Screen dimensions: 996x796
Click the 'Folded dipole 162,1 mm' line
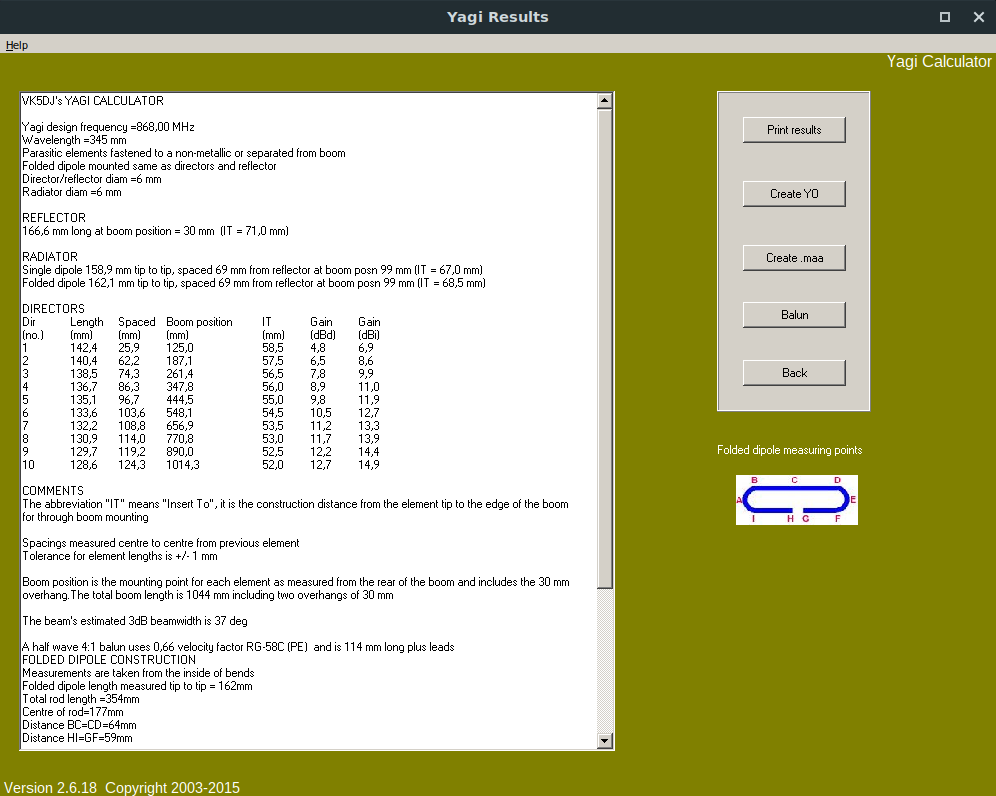[x=254, y=283]
